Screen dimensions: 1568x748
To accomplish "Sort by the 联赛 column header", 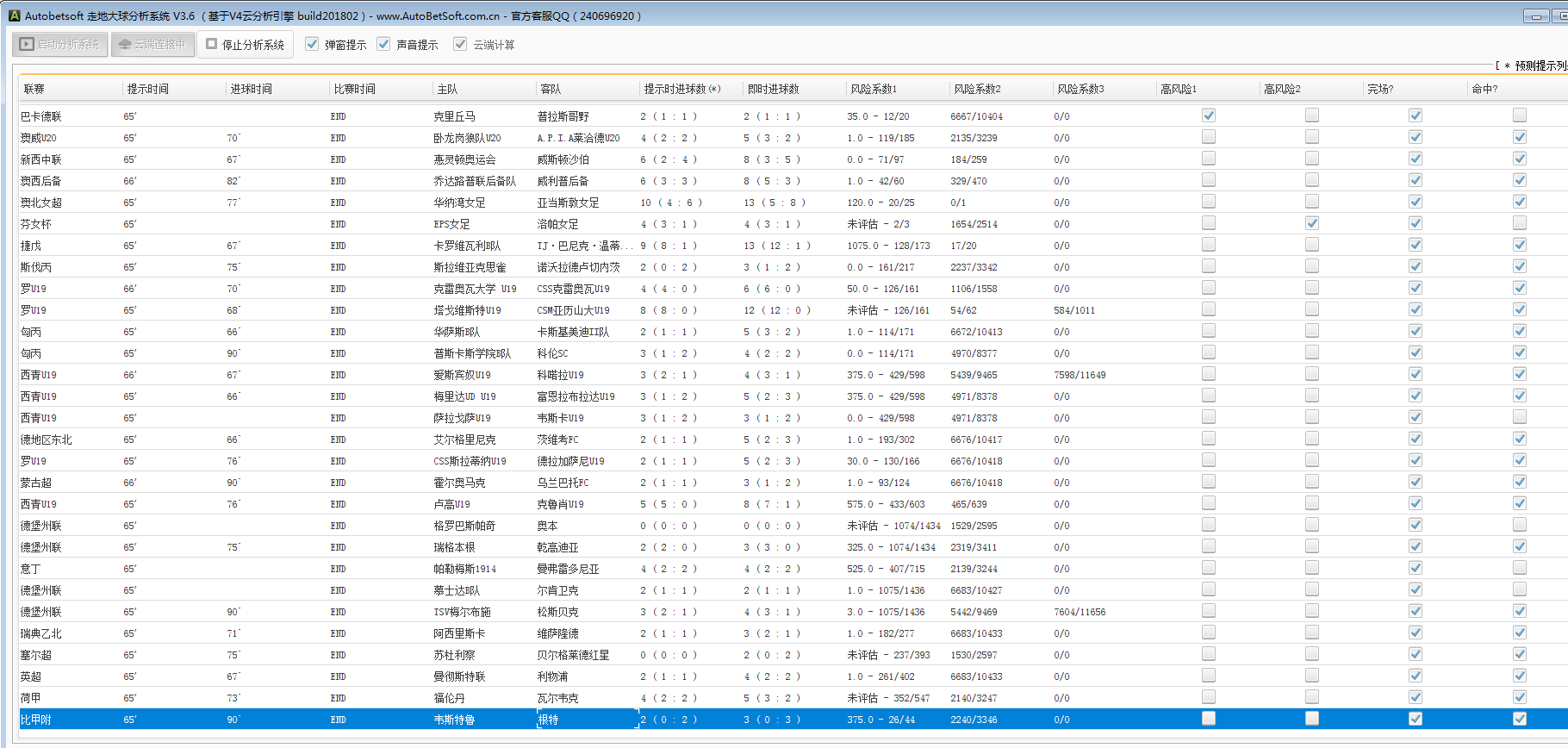I will pos(34,89).
